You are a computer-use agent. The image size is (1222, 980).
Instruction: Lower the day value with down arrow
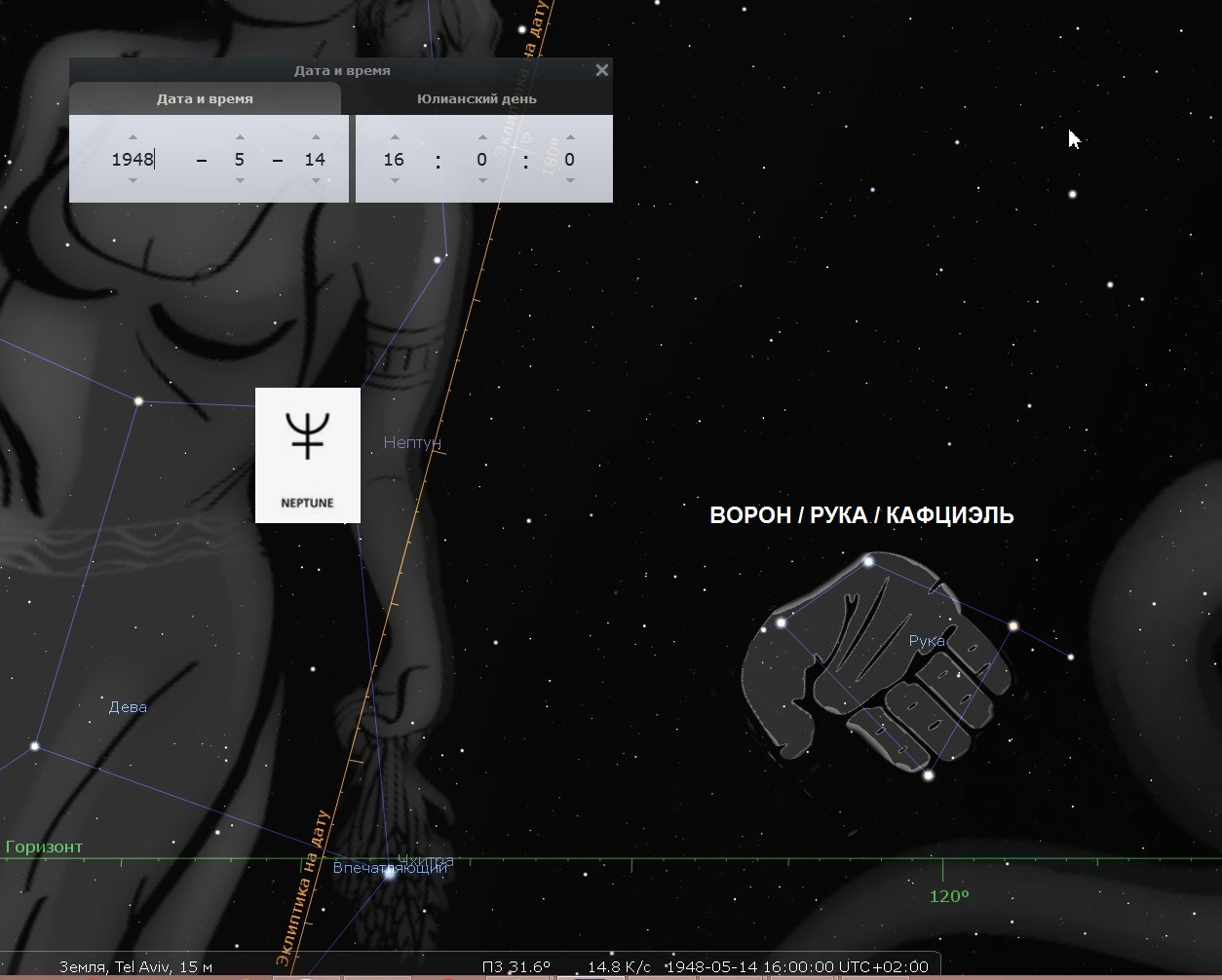click(316, 180)
